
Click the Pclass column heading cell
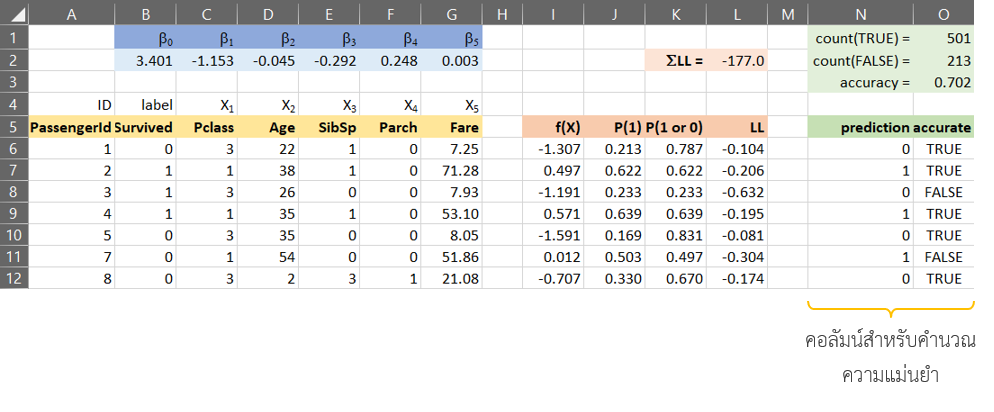pyautogui.click(x=213, y=127)
